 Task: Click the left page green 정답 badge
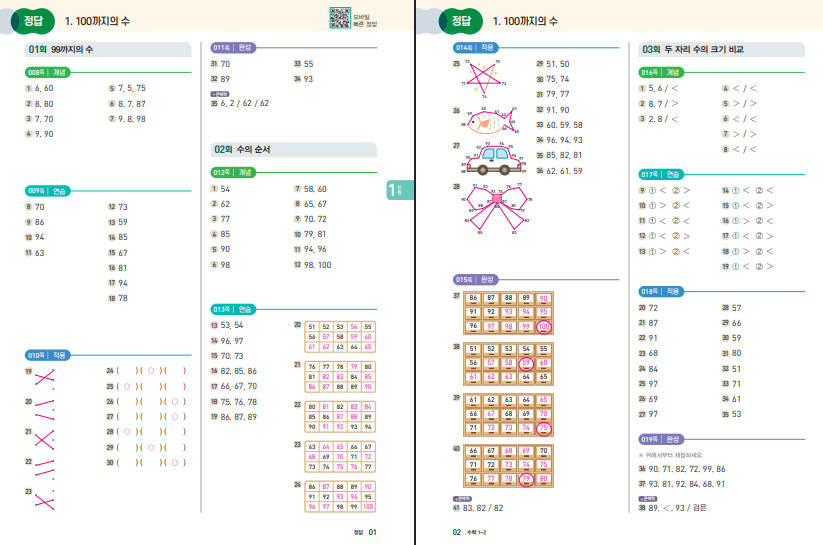click(33, 21)
